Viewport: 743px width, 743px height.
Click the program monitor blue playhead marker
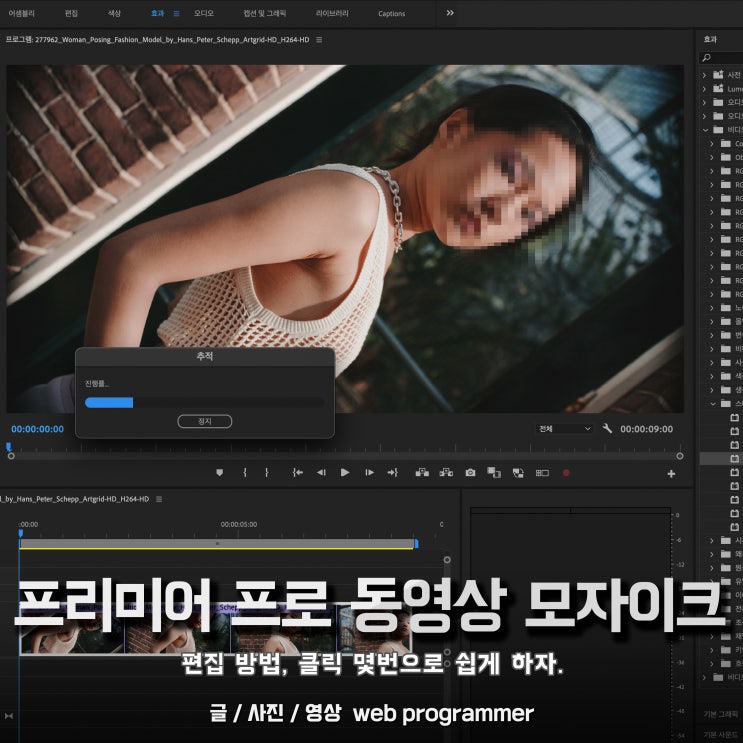[x=9, y=446]
